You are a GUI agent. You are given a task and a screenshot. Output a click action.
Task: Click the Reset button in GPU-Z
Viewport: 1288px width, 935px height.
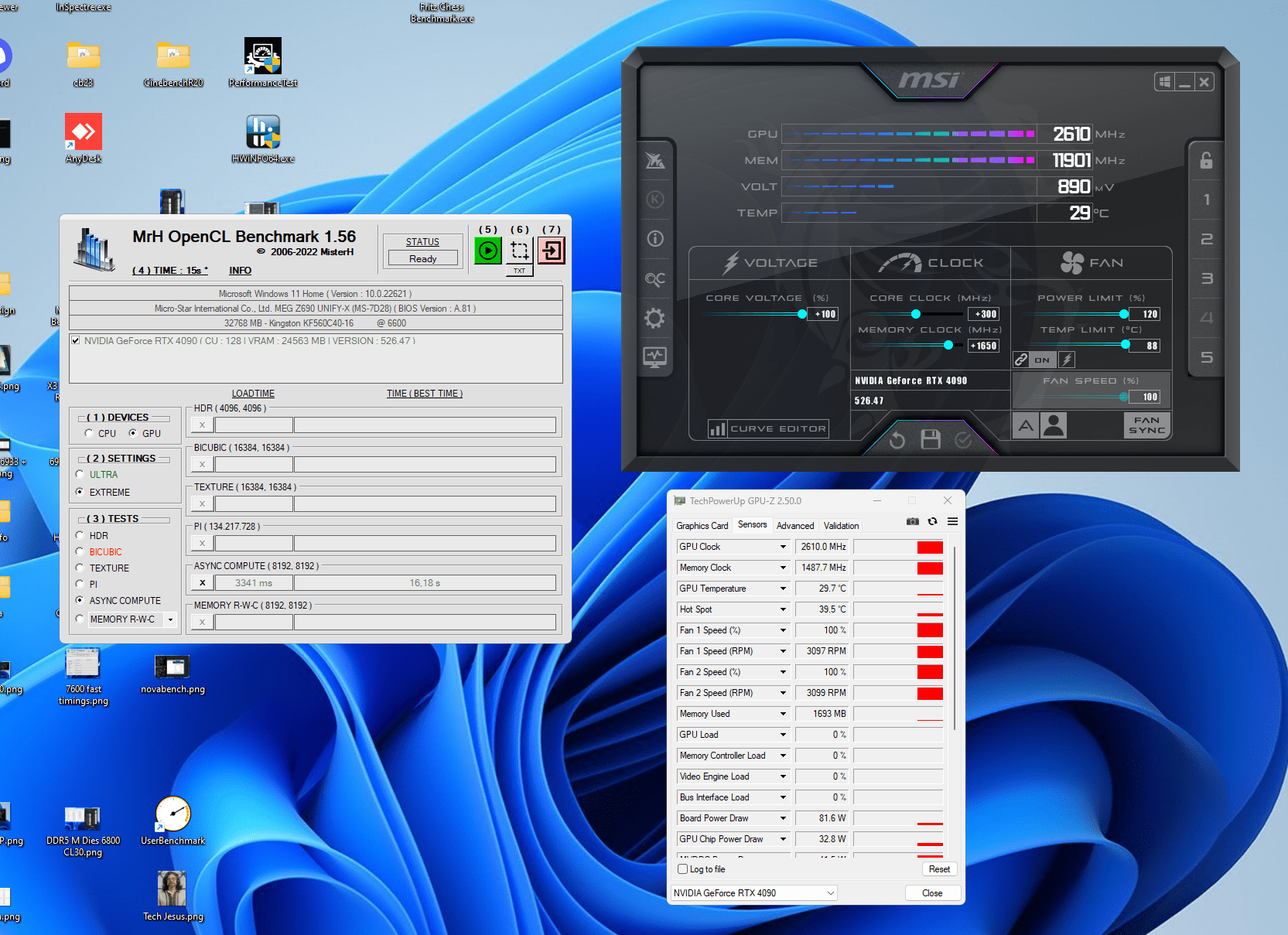coord(940,869)
